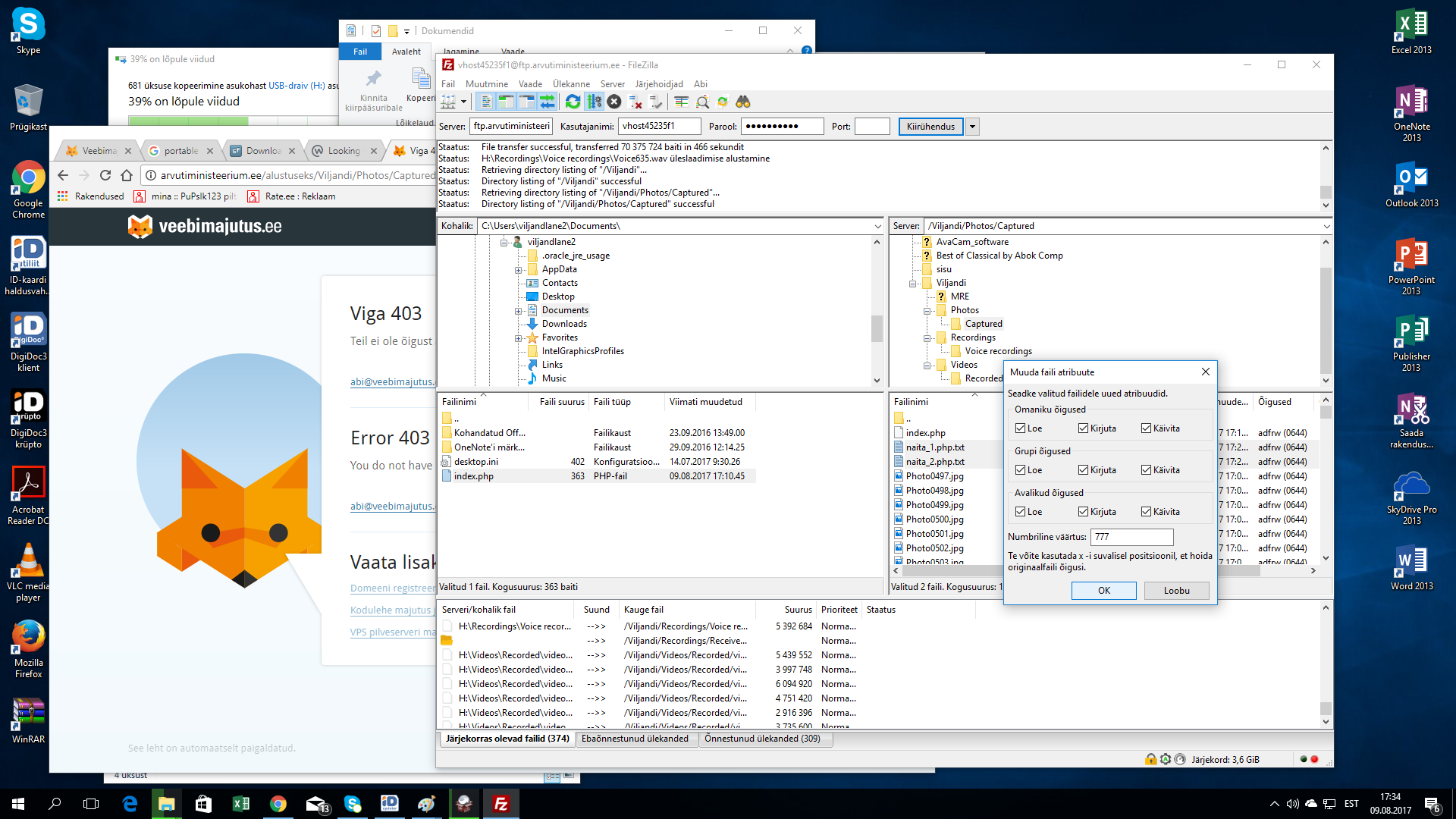Collapse the Recordings folder in server tree
1456x819 pixels.
pyautogui.click(x=927, y=338)
